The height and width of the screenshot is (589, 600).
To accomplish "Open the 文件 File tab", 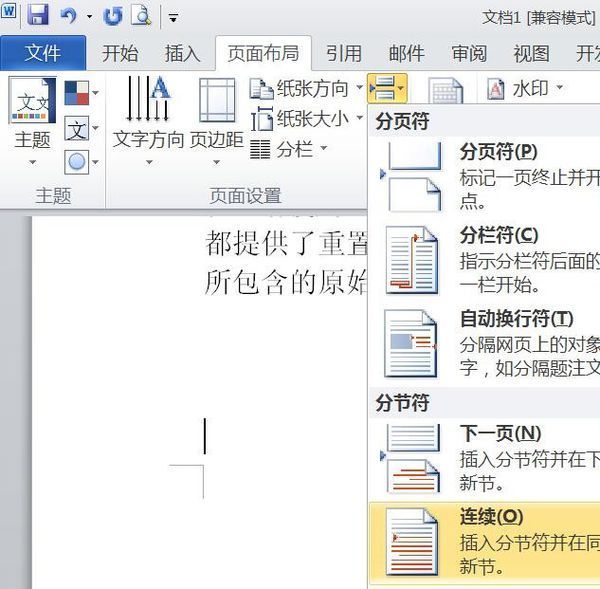I will click(x=42, y=53).
